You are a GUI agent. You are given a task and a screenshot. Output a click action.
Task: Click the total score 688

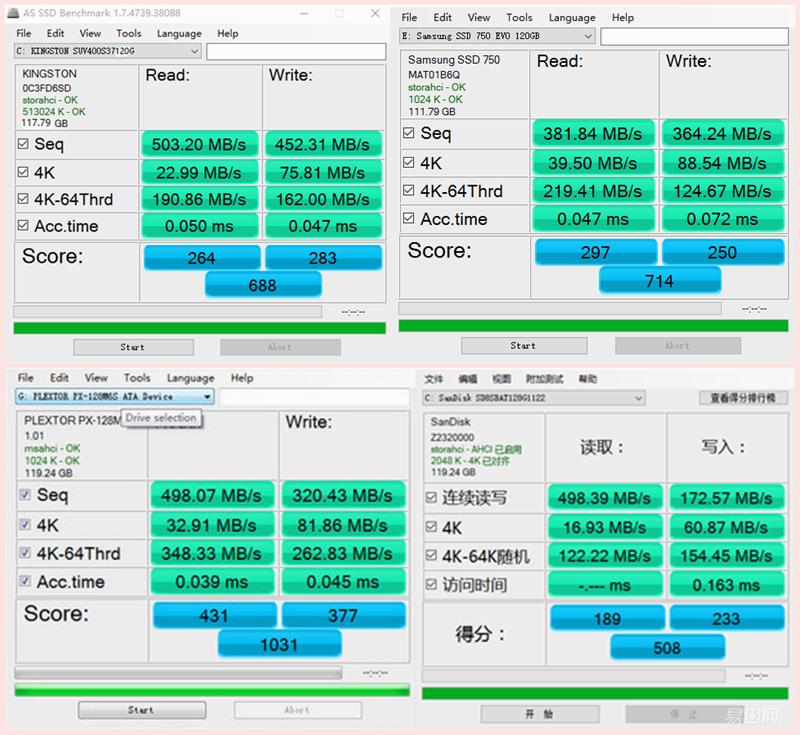tap(263, 285)
